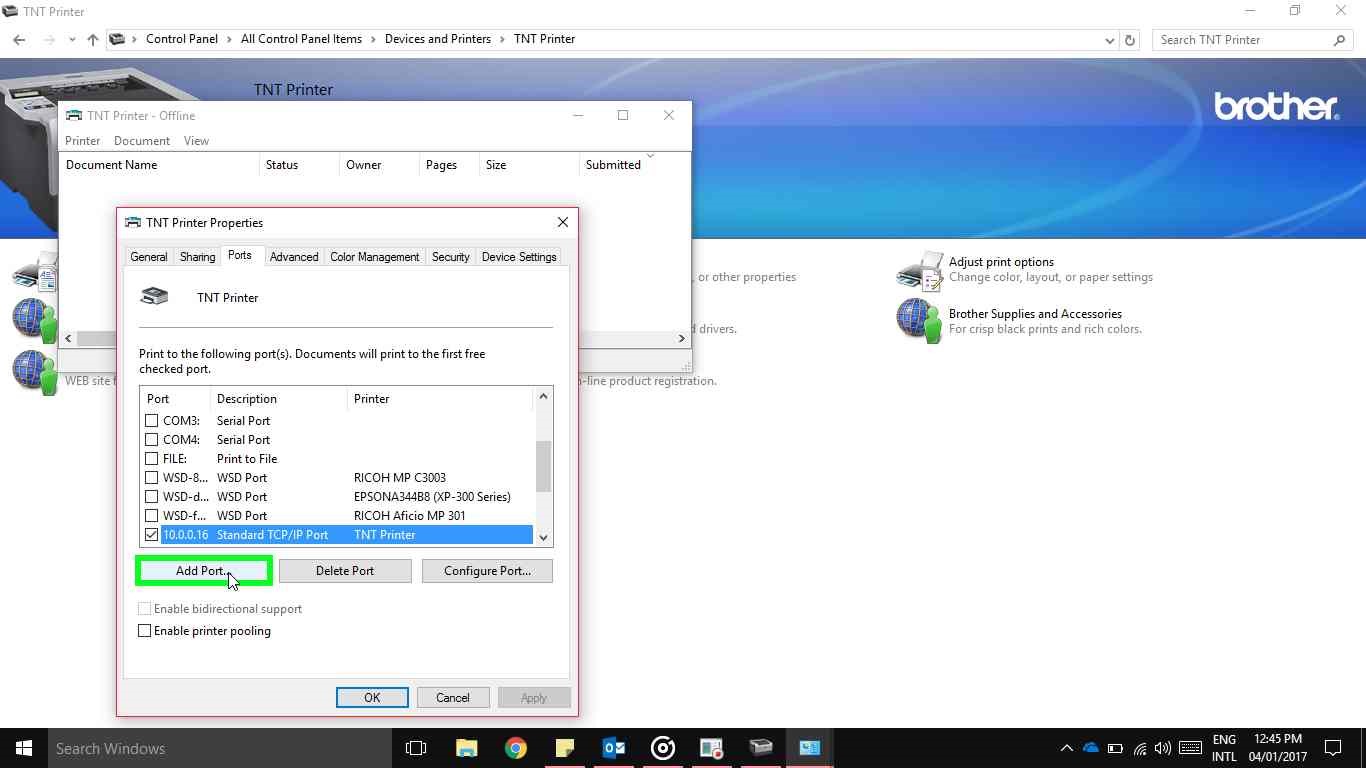Click Control Panel in the breadcrumb

click(182, 39)
